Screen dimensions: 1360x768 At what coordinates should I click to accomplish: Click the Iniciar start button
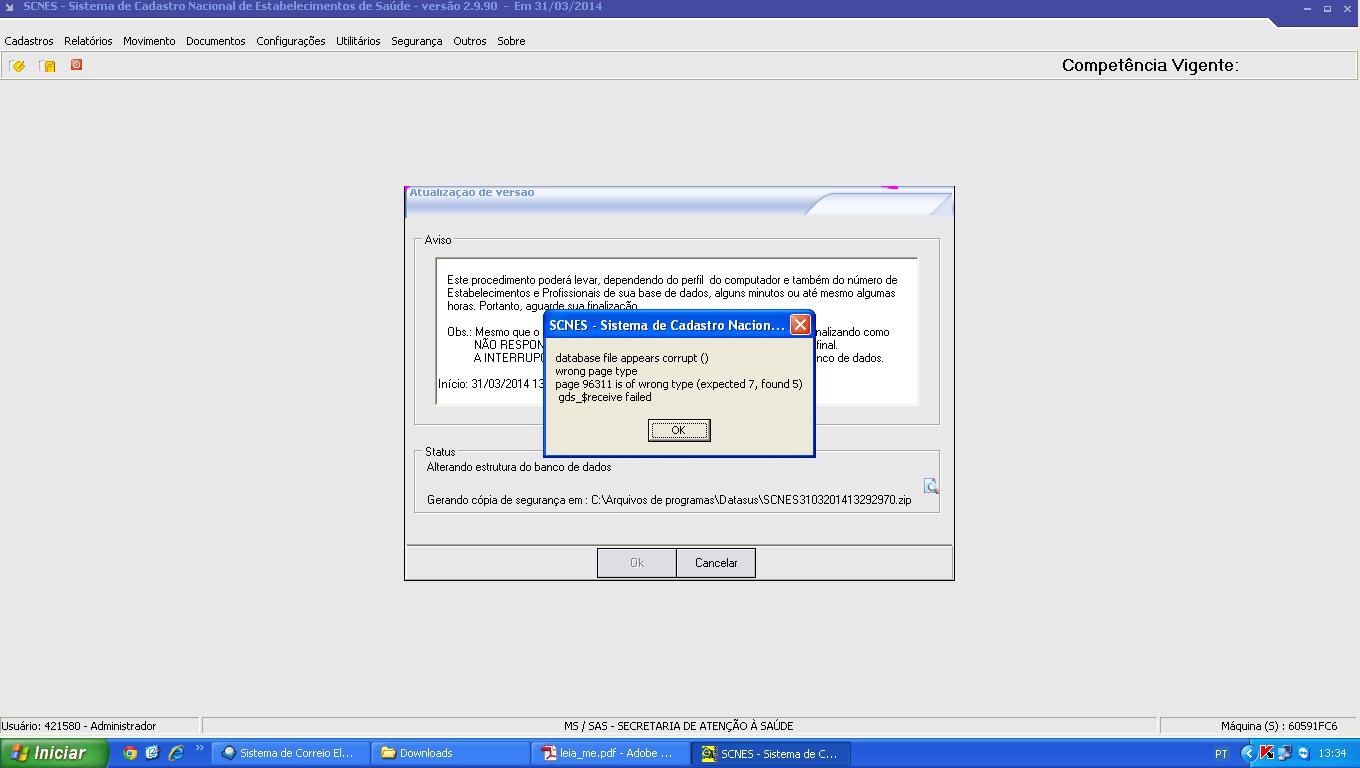click(x=52, y=753)
